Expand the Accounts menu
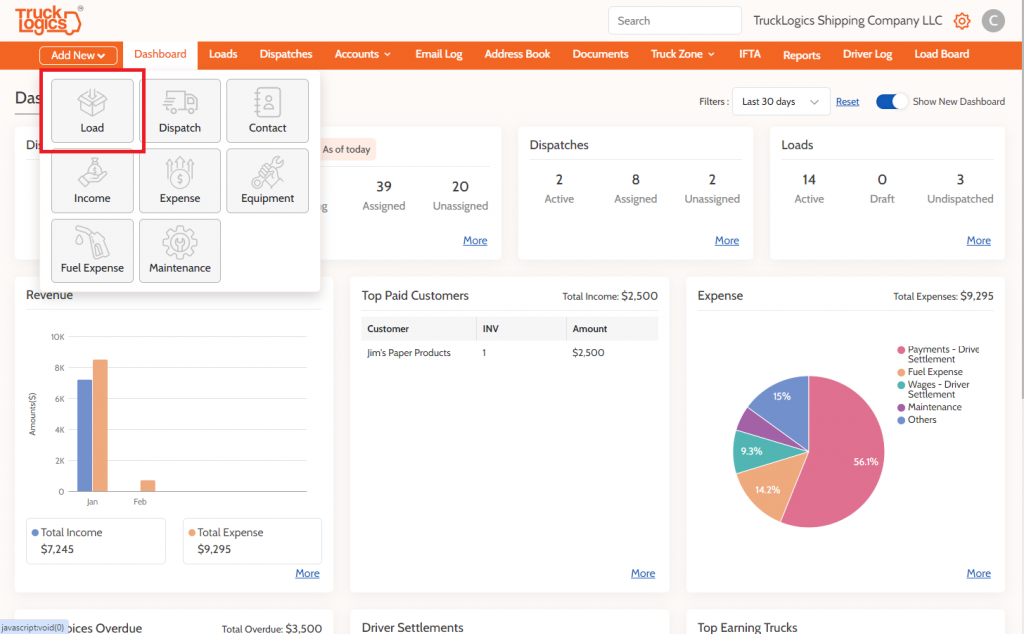Viewport: 1024px width, 634px height. tap(362, 54)
